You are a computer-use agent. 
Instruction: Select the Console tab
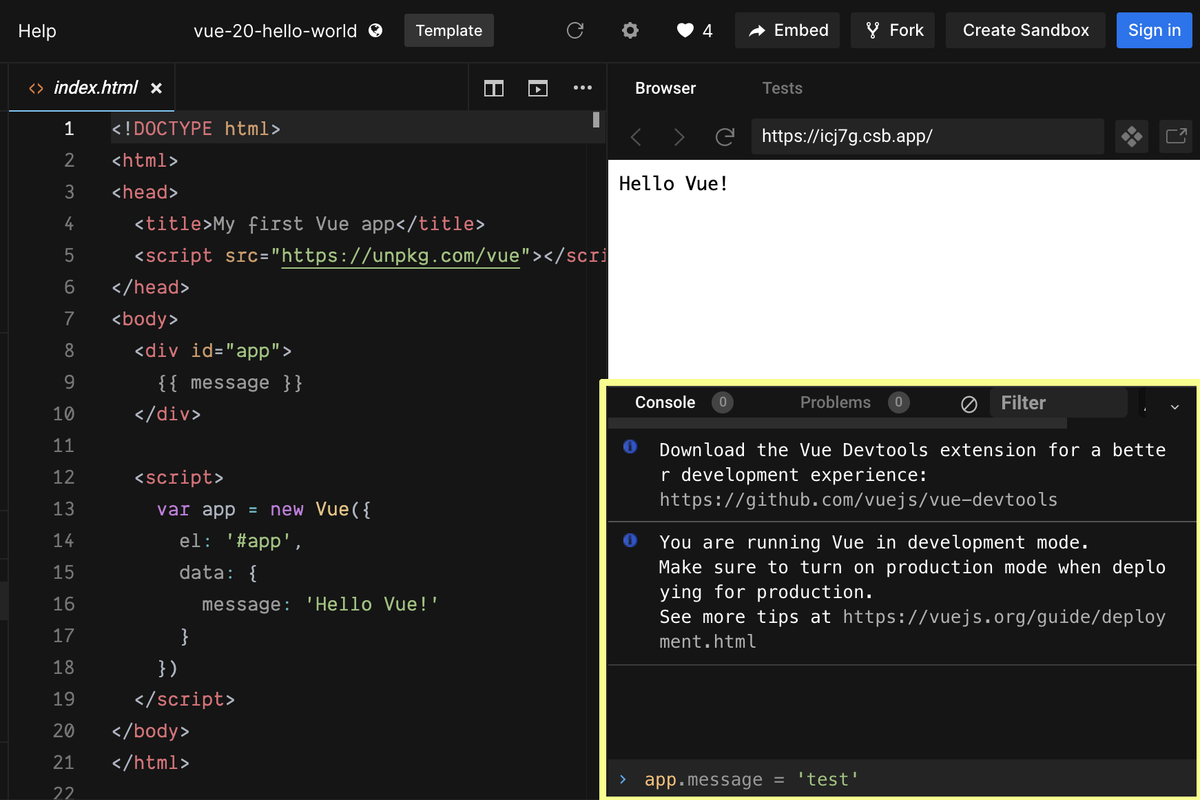[665, 402]
